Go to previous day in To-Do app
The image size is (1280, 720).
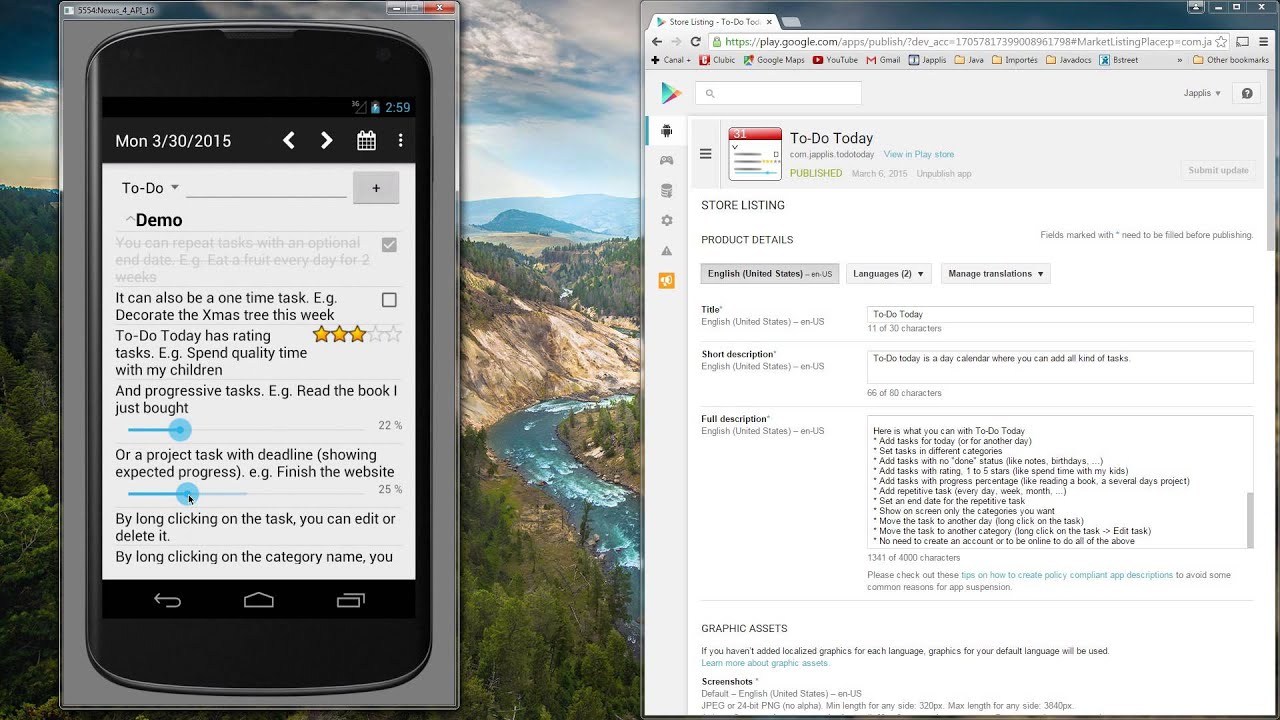tap(289, 141)
